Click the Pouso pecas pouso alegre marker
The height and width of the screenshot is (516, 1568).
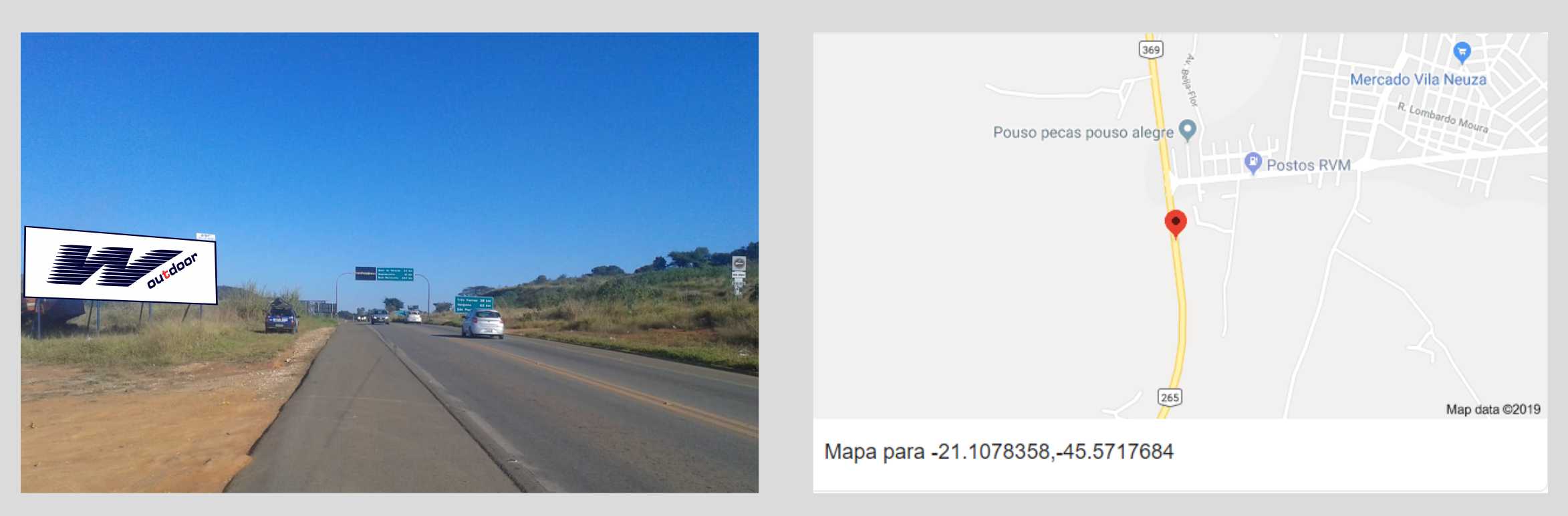pyautogui.click(x=1188, y=130)
